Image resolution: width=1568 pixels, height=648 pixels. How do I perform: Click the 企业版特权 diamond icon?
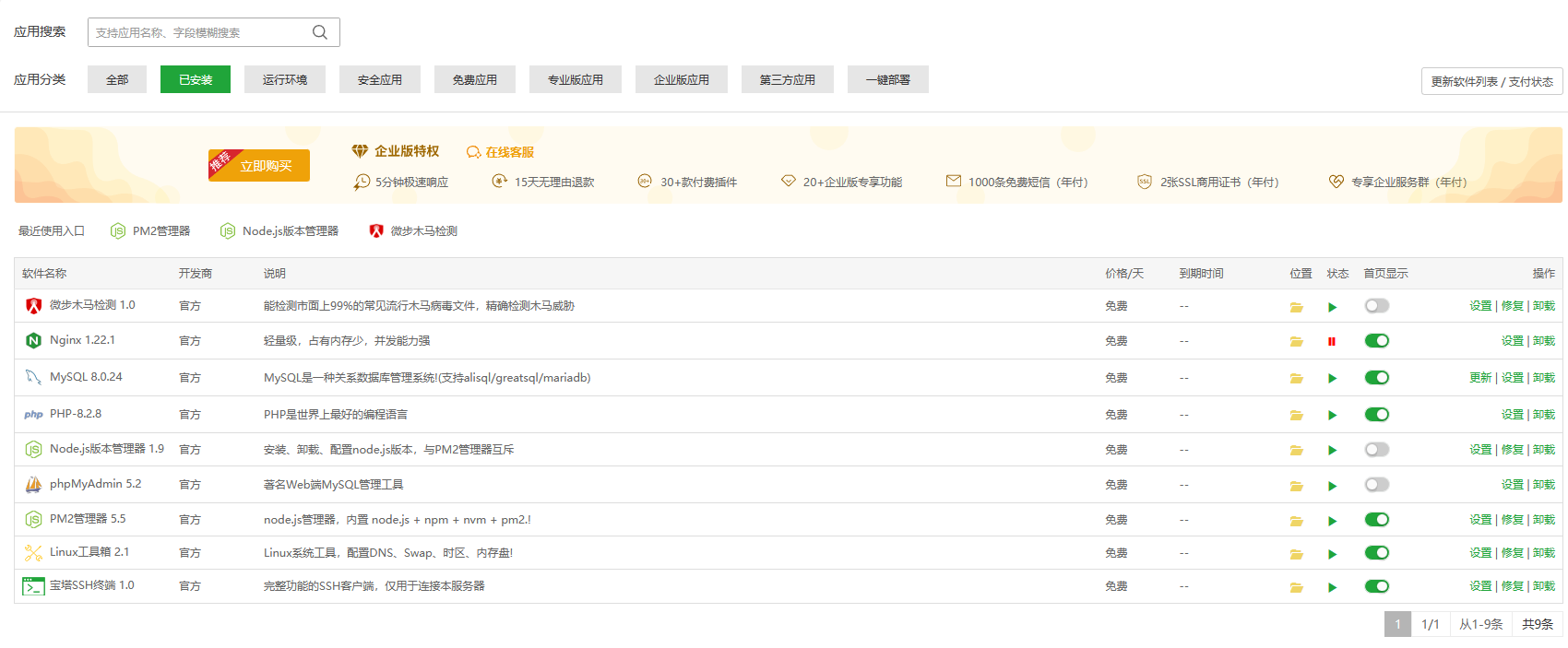tap(360, 151)
